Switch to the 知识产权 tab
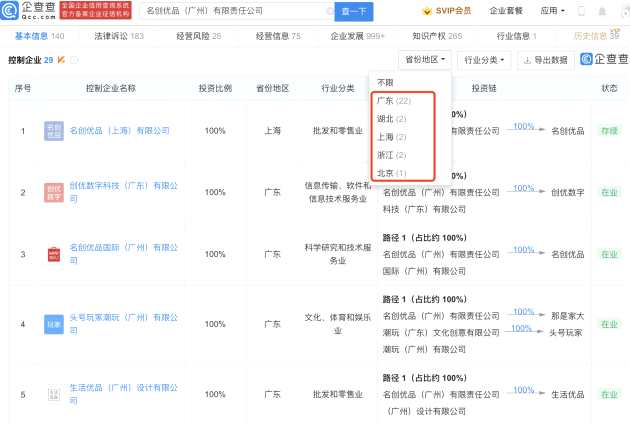 [437, 36]
